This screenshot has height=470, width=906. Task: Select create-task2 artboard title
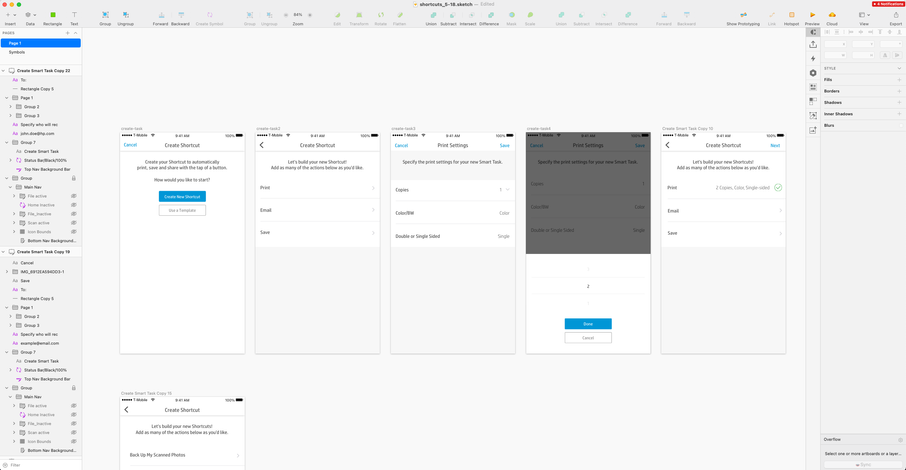pos(268,129)
